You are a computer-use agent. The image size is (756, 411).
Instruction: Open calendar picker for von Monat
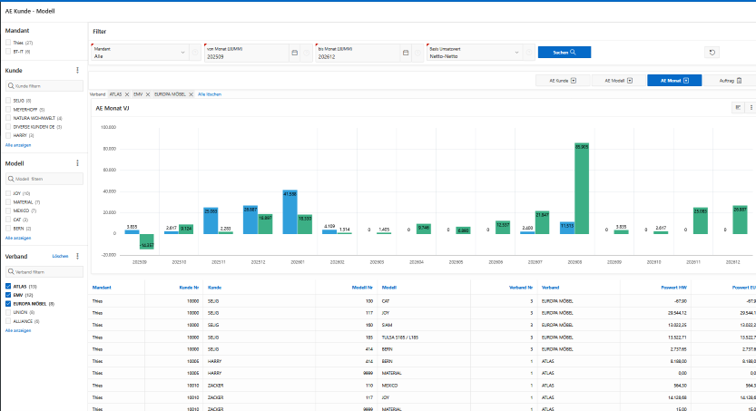295,53
